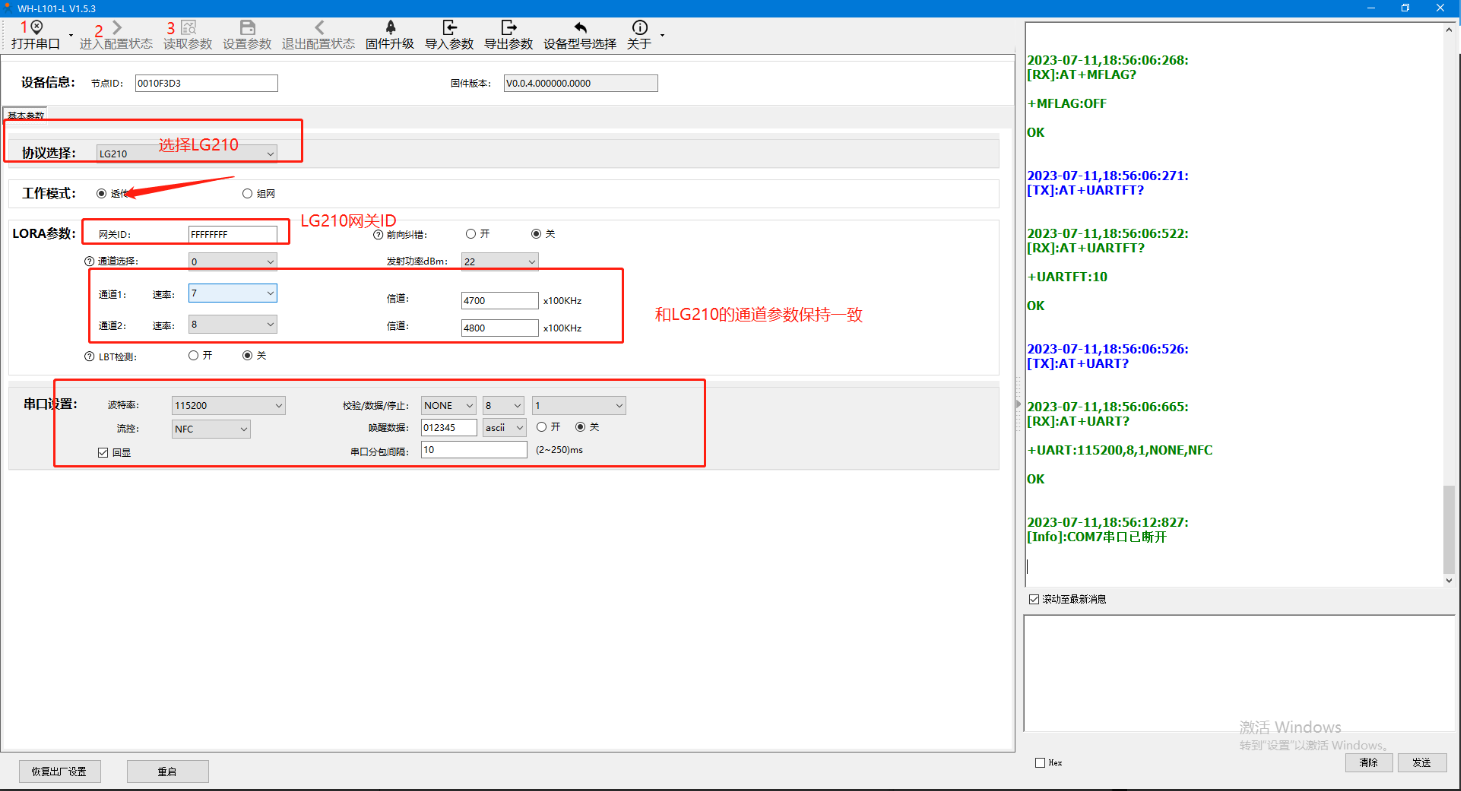Viewport: 1461px width, 791px height.
Task: Click the 关于 (About) info icon
Action: coord(640,28)
